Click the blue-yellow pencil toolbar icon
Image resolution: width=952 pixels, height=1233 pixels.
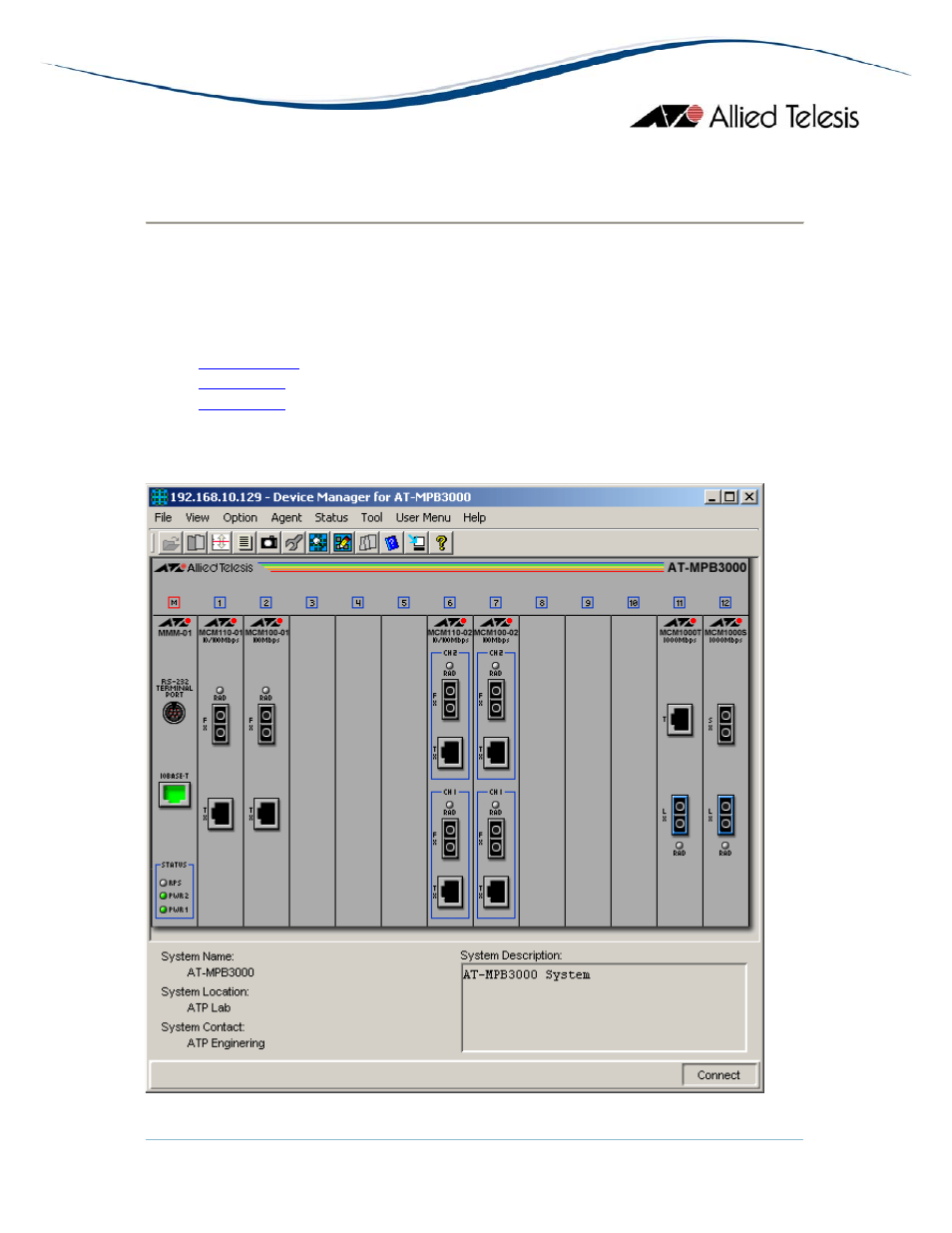tap(342, 543)
